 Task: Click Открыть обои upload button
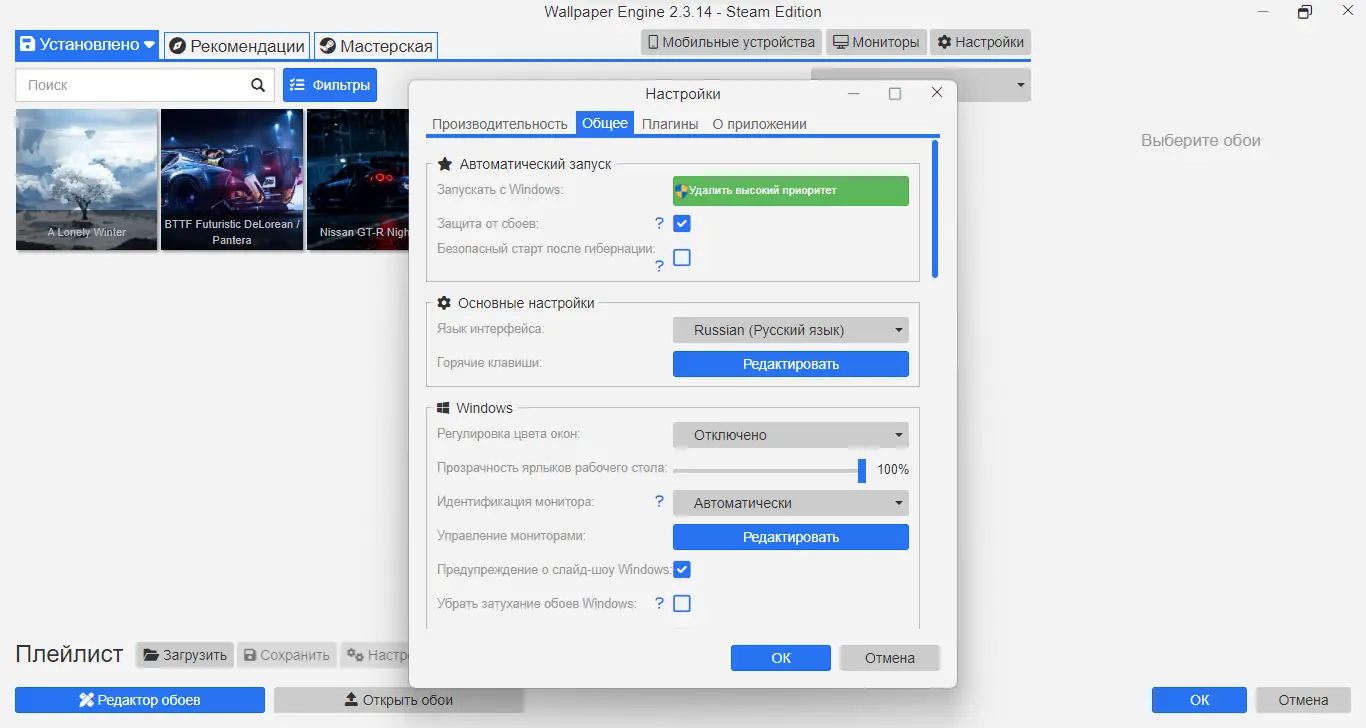399,700
